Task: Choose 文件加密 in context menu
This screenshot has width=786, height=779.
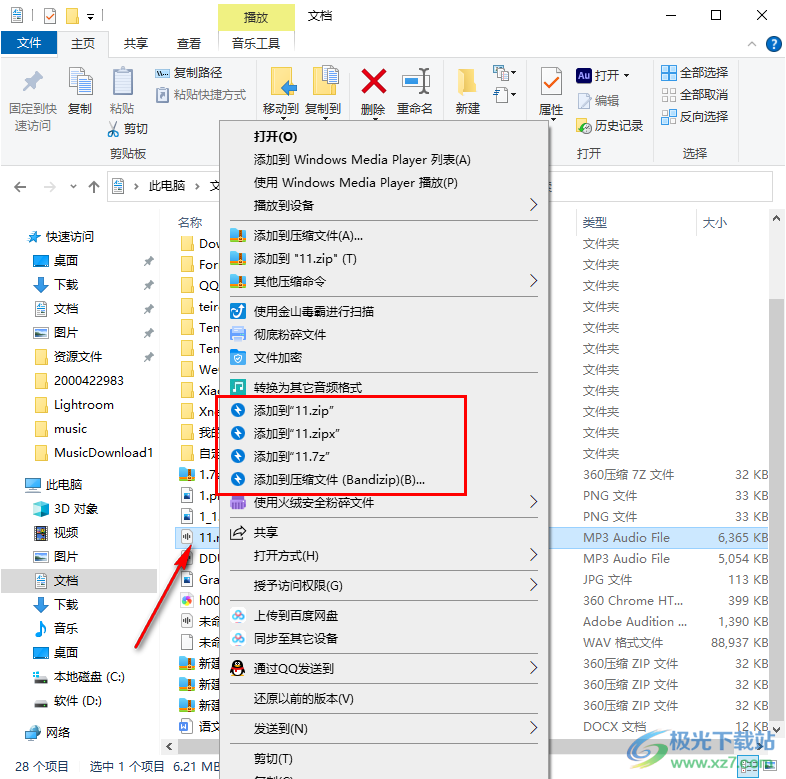Action: pos(383,358)
